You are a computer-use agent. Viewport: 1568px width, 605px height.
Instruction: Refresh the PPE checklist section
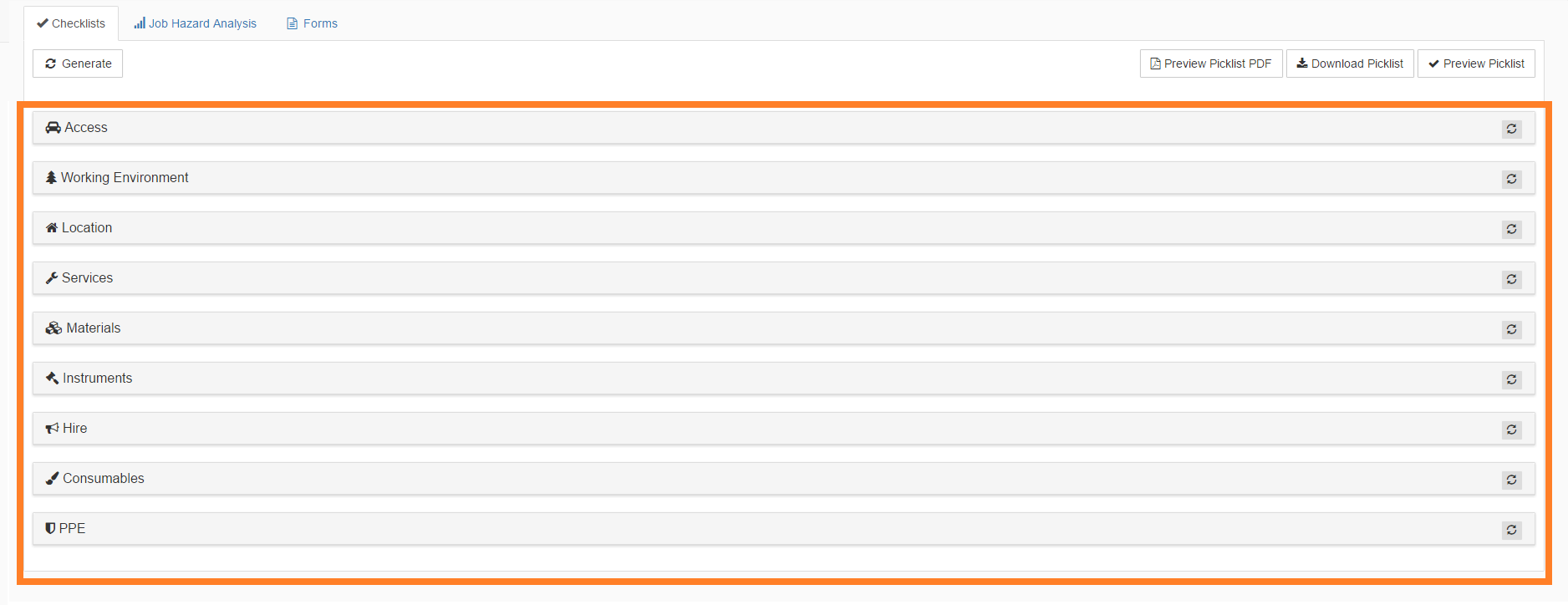(1511, 530)
